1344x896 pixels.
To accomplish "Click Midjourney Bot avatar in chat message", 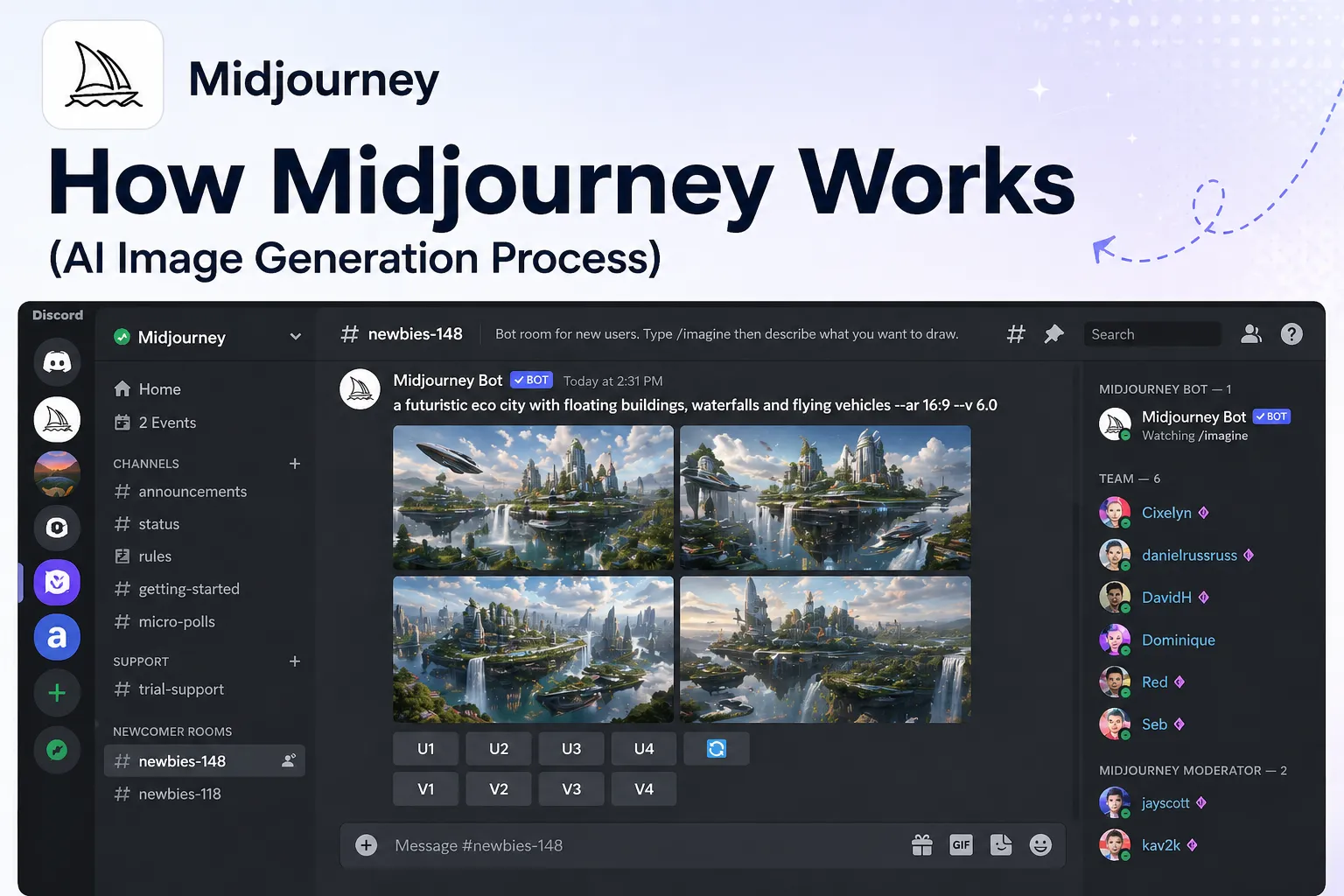I will pyautogui.click(x=360, y=389).
